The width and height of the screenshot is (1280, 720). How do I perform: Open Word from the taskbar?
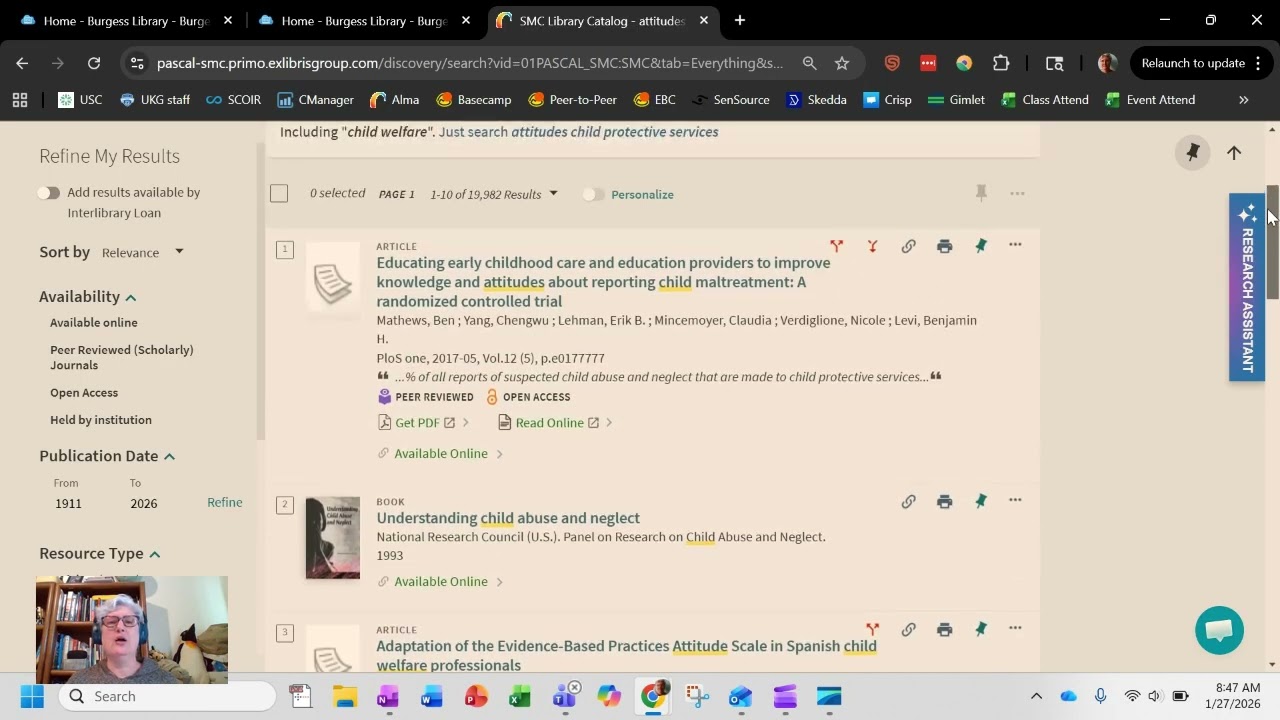click(x=431, y=696)
